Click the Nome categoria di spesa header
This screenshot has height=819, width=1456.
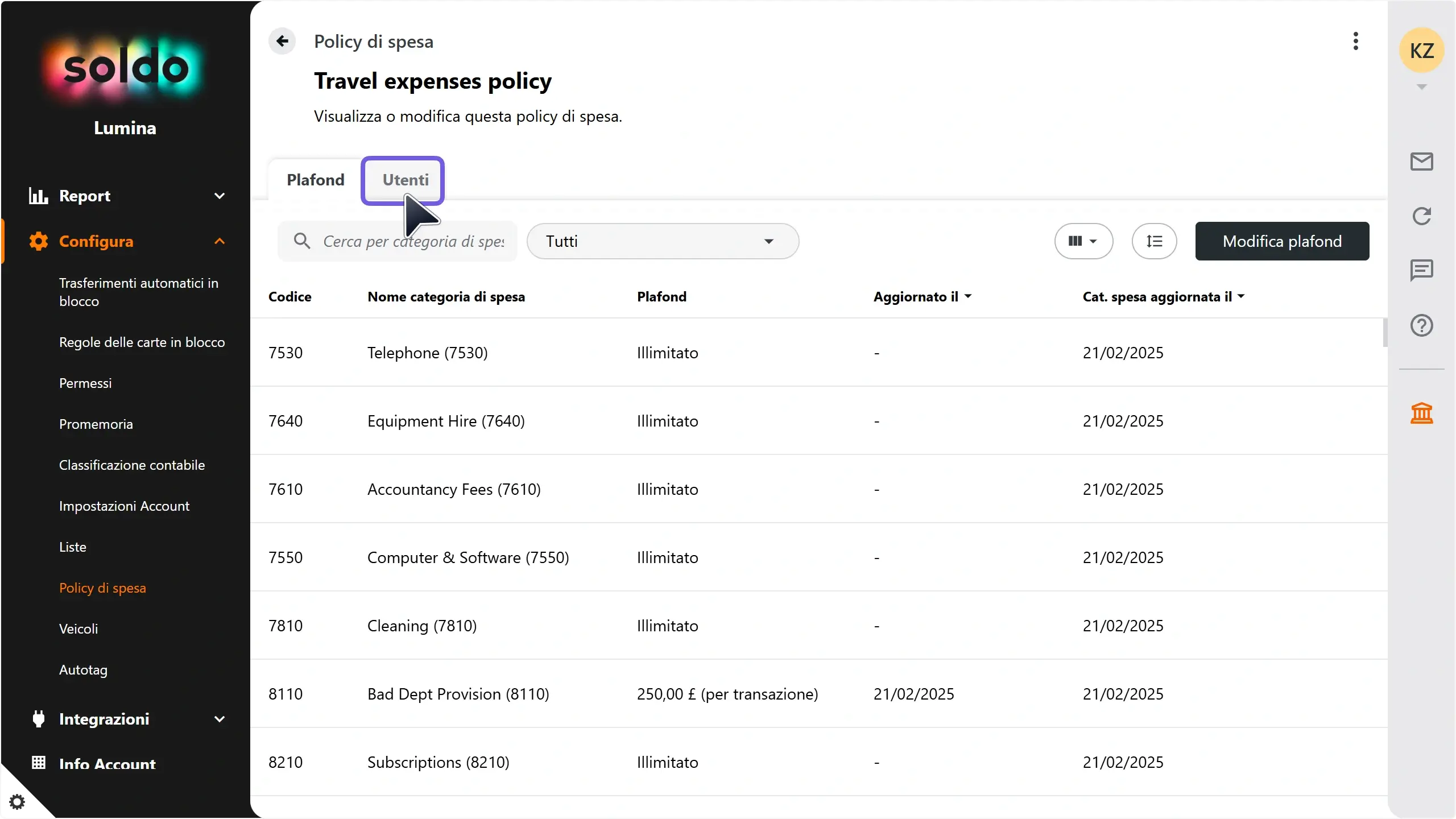(x=446, y=296)
